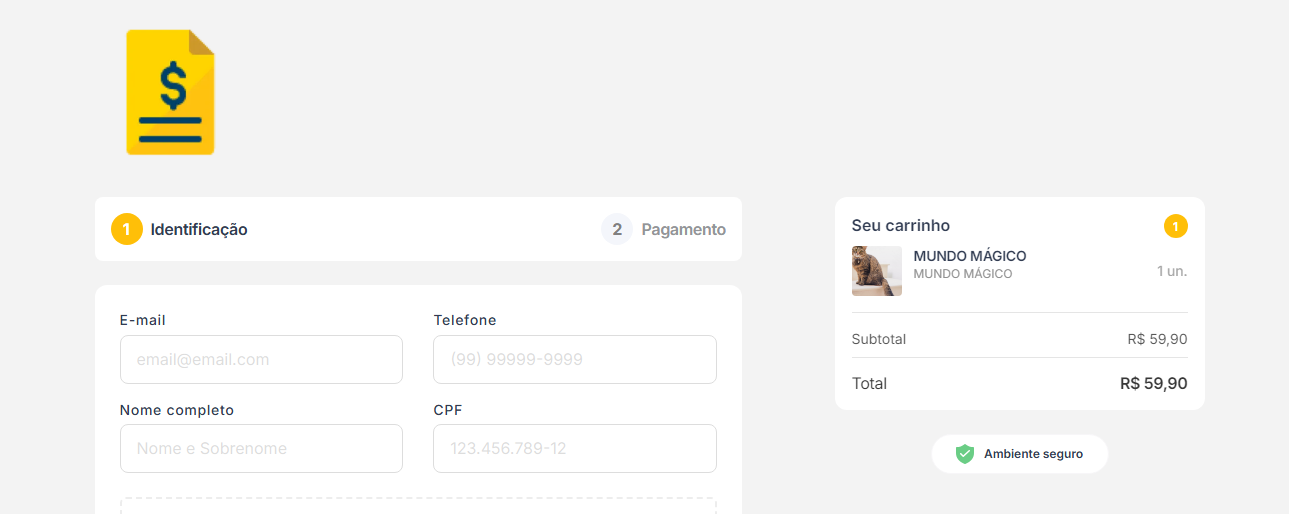Open the MUNDO MÁGICO product thumbnail
1289x514 pixels.
(x=877, y=271)
